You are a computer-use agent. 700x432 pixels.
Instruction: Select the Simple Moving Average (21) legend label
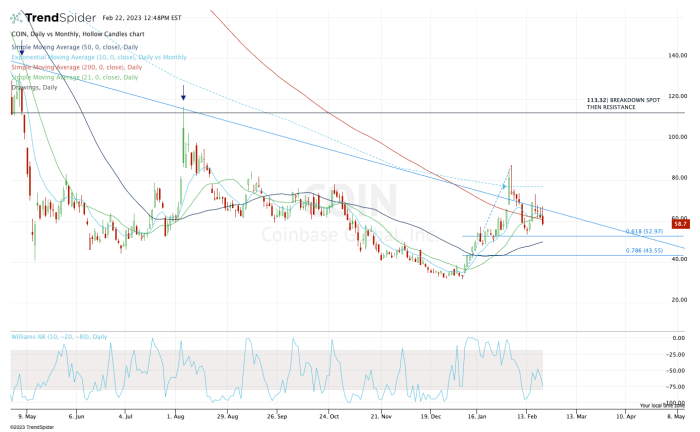pos(68,77)
